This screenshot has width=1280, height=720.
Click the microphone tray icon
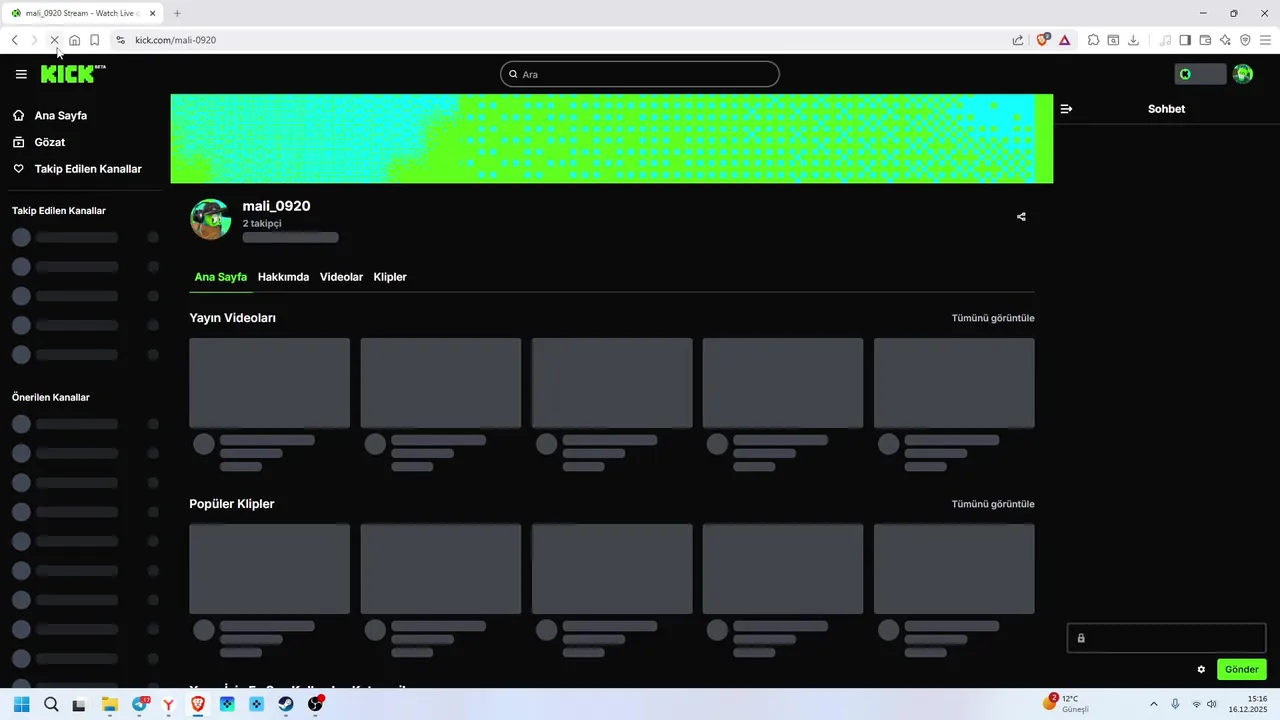click(1175, 704)
